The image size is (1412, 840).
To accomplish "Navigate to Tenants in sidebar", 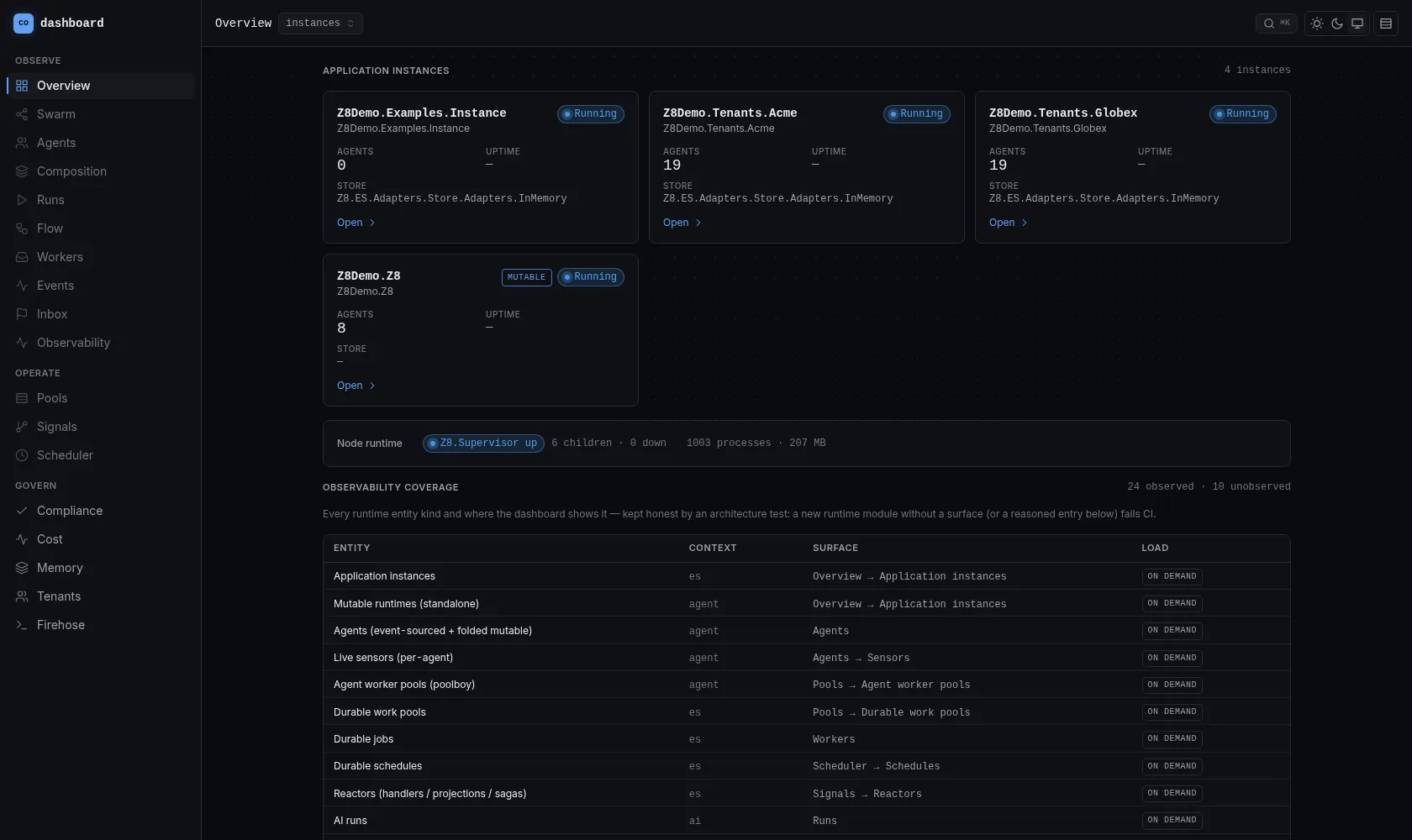I will 101,596.
